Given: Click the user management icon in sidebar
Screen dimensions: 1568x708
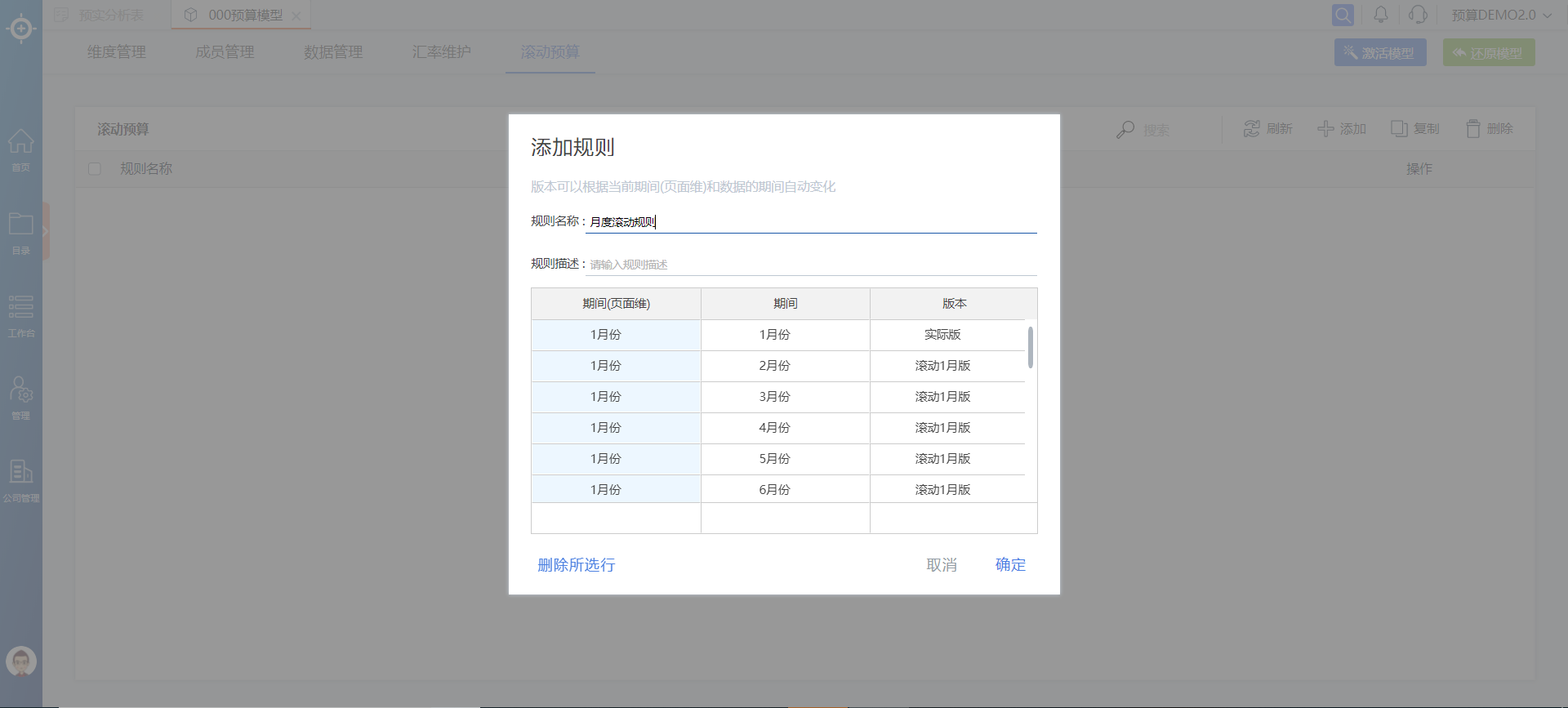Looking at the screenshot, I should click(x=21, y=390).
